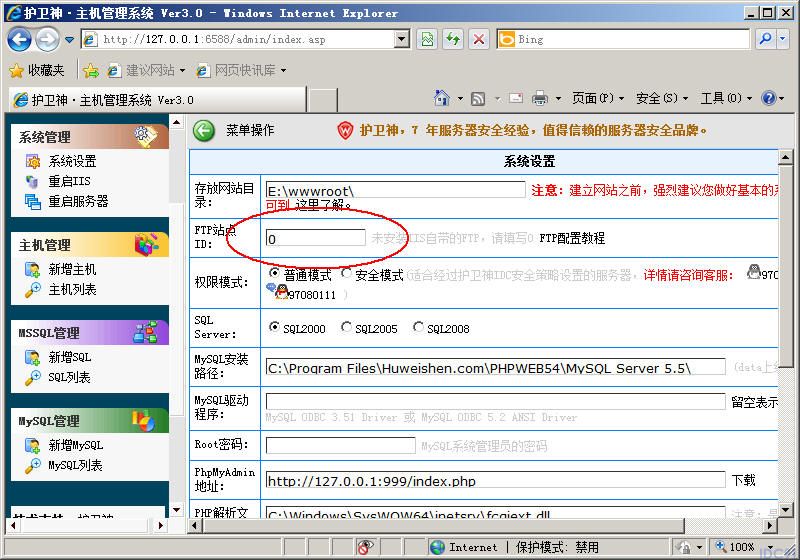Click the main content scroll down arrow

click(785, 509)
